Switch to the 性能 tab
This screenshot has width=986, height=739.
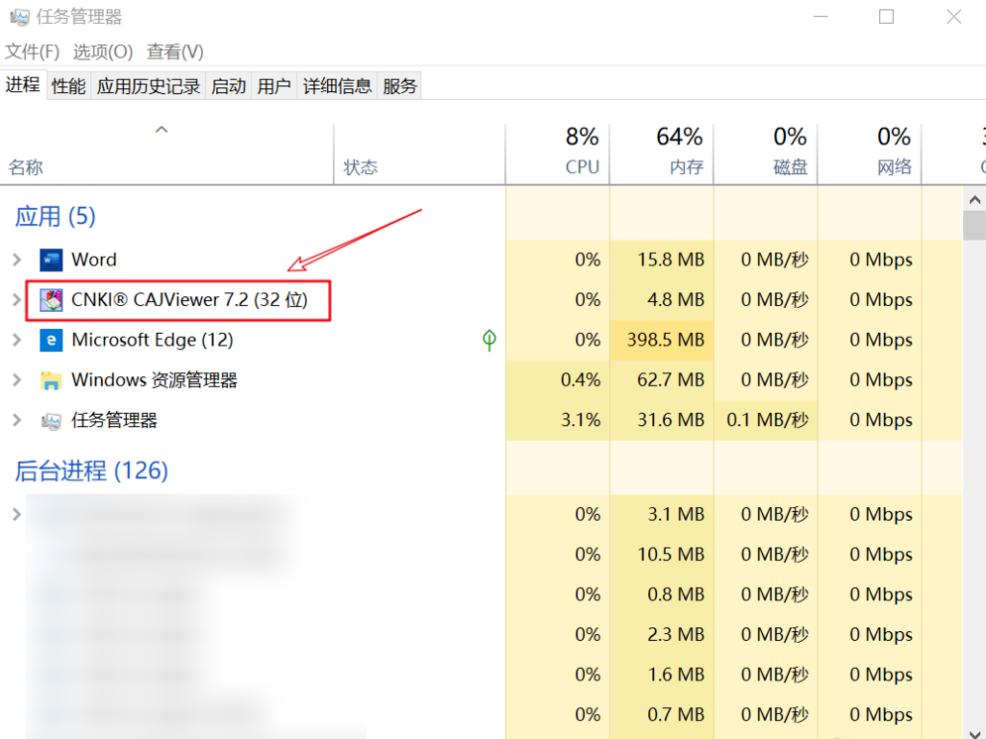(x=69, y=86)
